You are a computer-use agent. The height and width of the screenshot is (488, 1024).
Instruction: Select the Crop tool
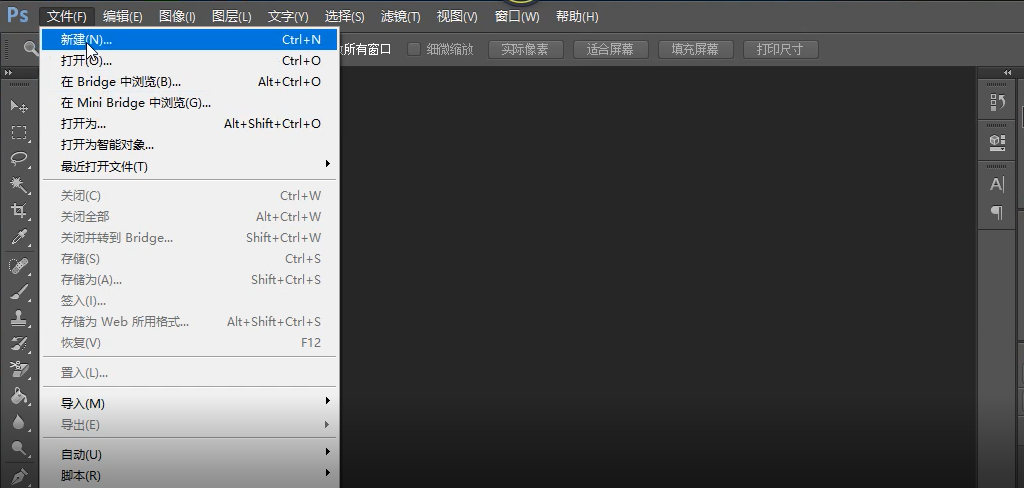click(19, 210)
